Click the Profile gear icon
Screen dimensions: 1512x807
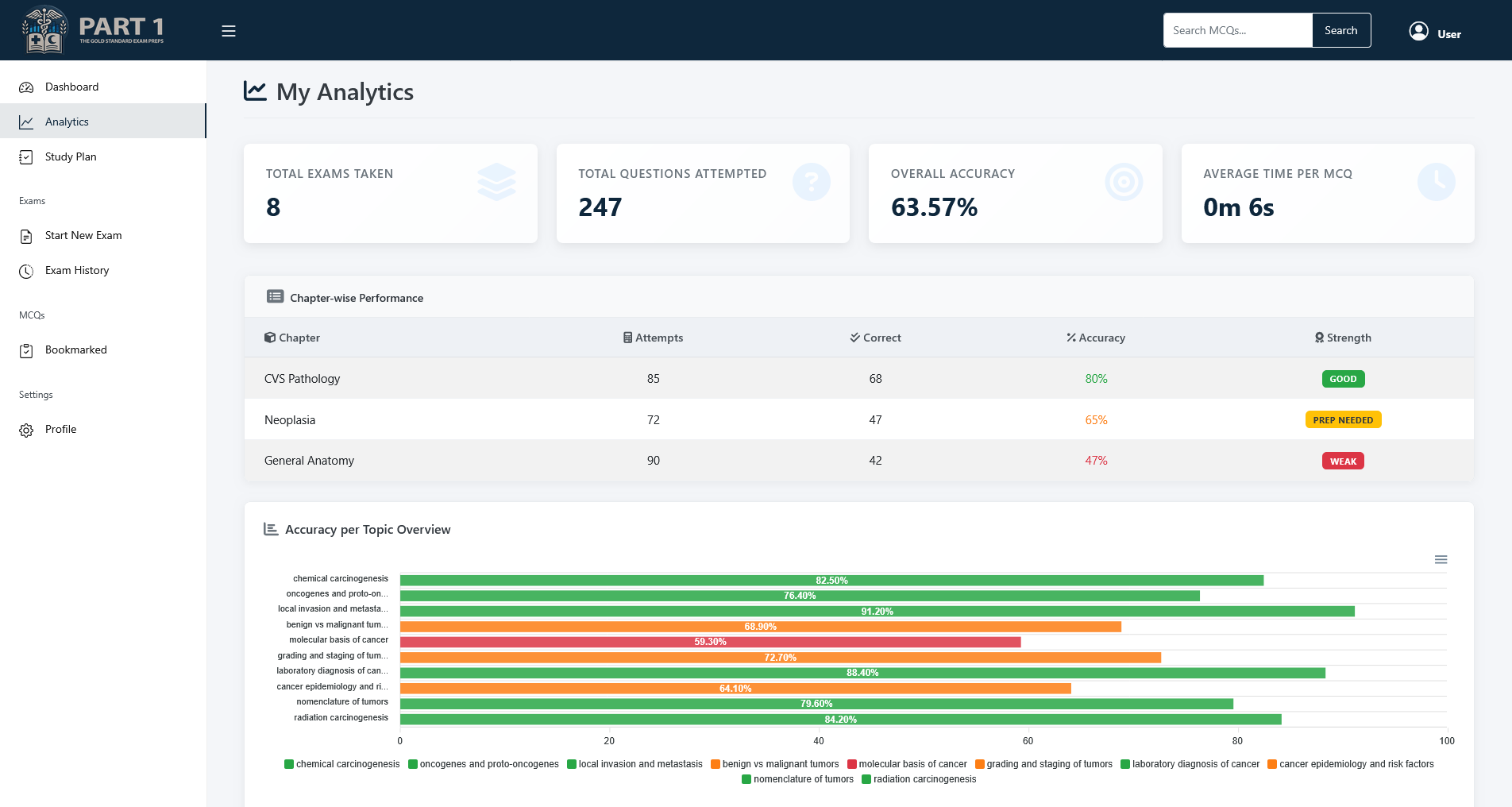tap(26, 430)
